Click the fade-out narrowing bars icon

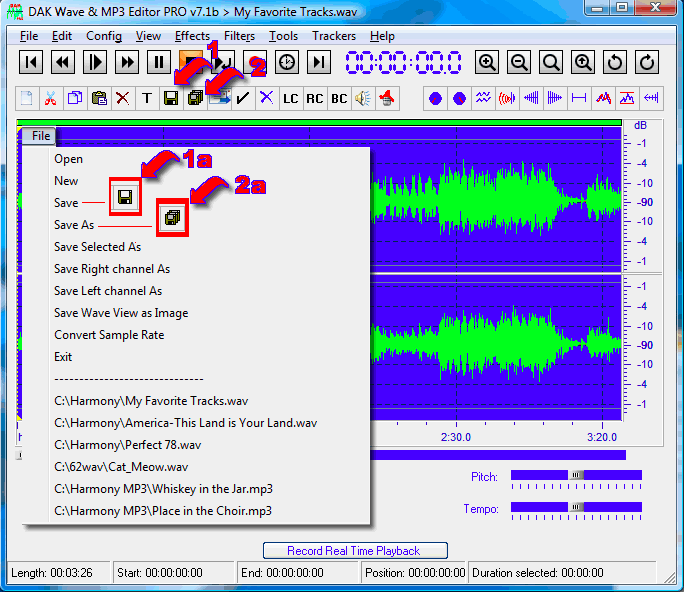point(555,98)
